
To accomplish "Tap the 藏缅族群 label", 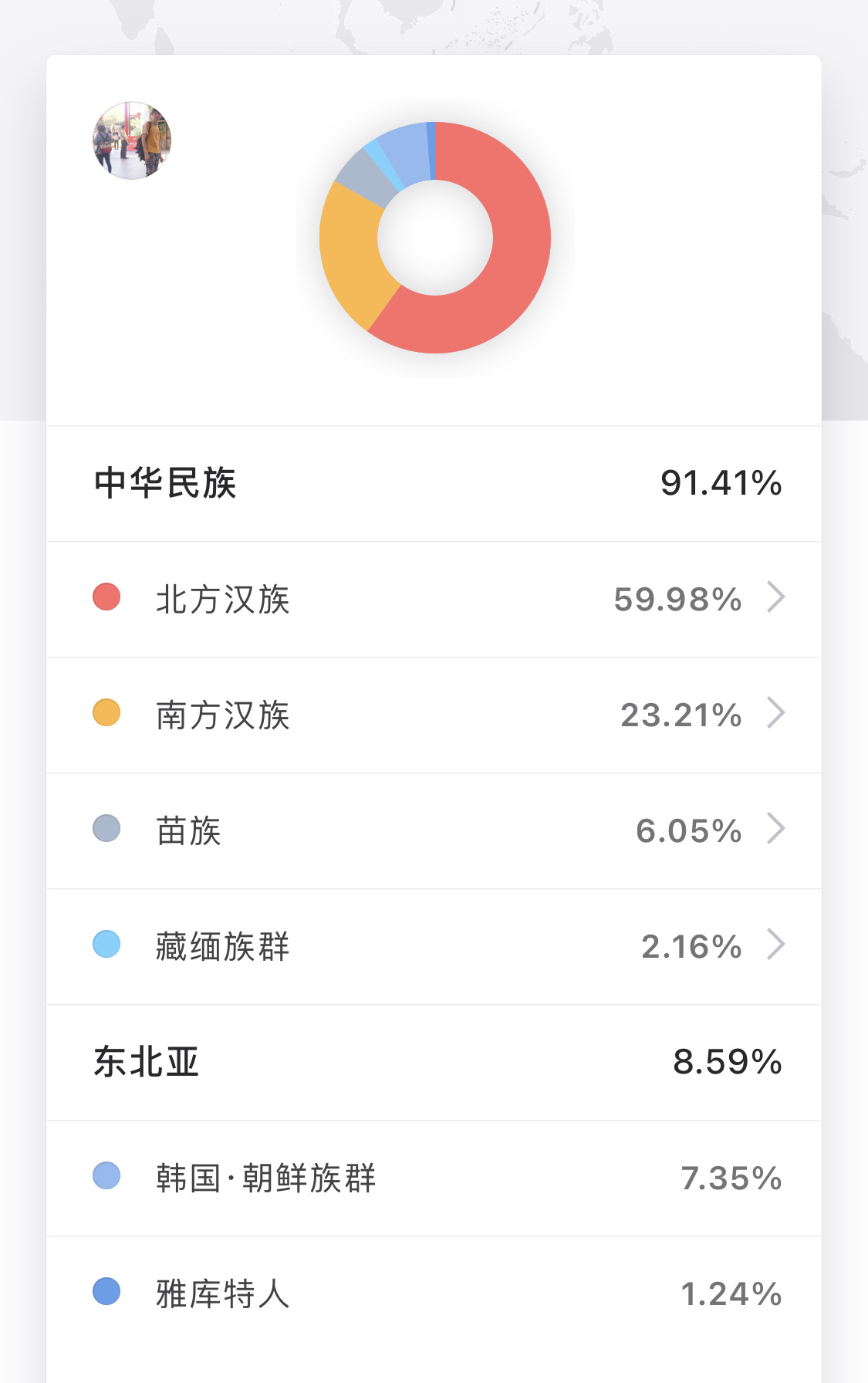I will (222, 947).
